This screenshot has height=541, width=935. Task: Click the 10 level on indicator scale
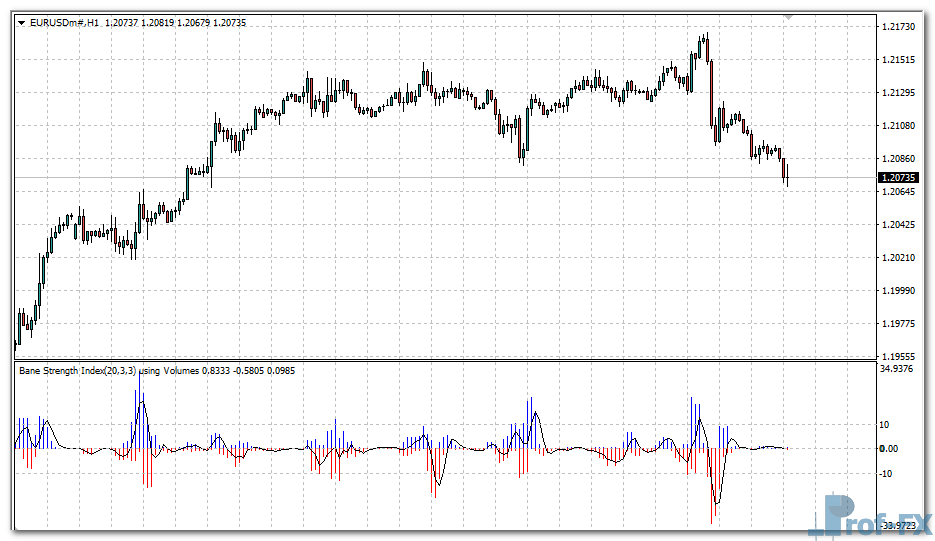click(885, 424)
